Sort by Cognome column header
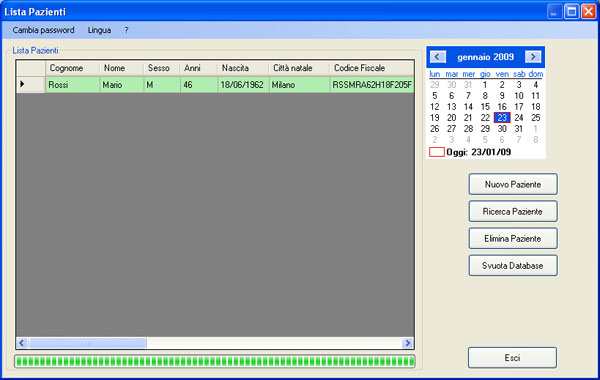Viewport: 600px width, 380px height. coord(73,68)
